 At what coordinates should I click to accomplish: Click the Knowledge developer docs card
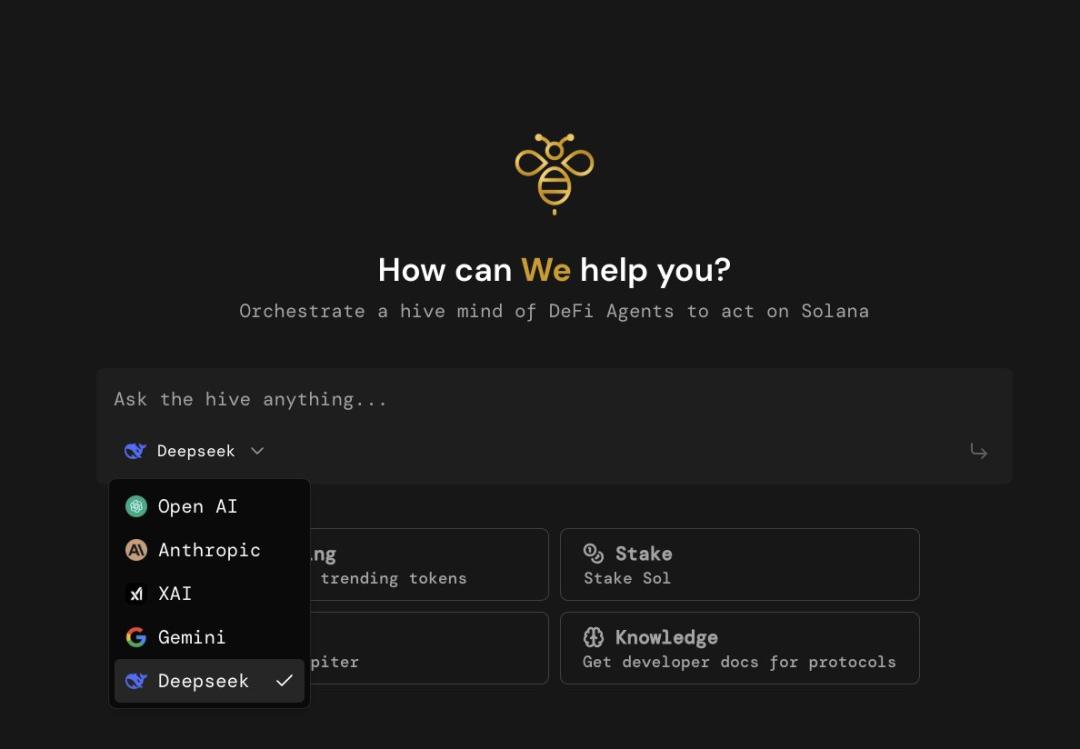click(740, 648)
